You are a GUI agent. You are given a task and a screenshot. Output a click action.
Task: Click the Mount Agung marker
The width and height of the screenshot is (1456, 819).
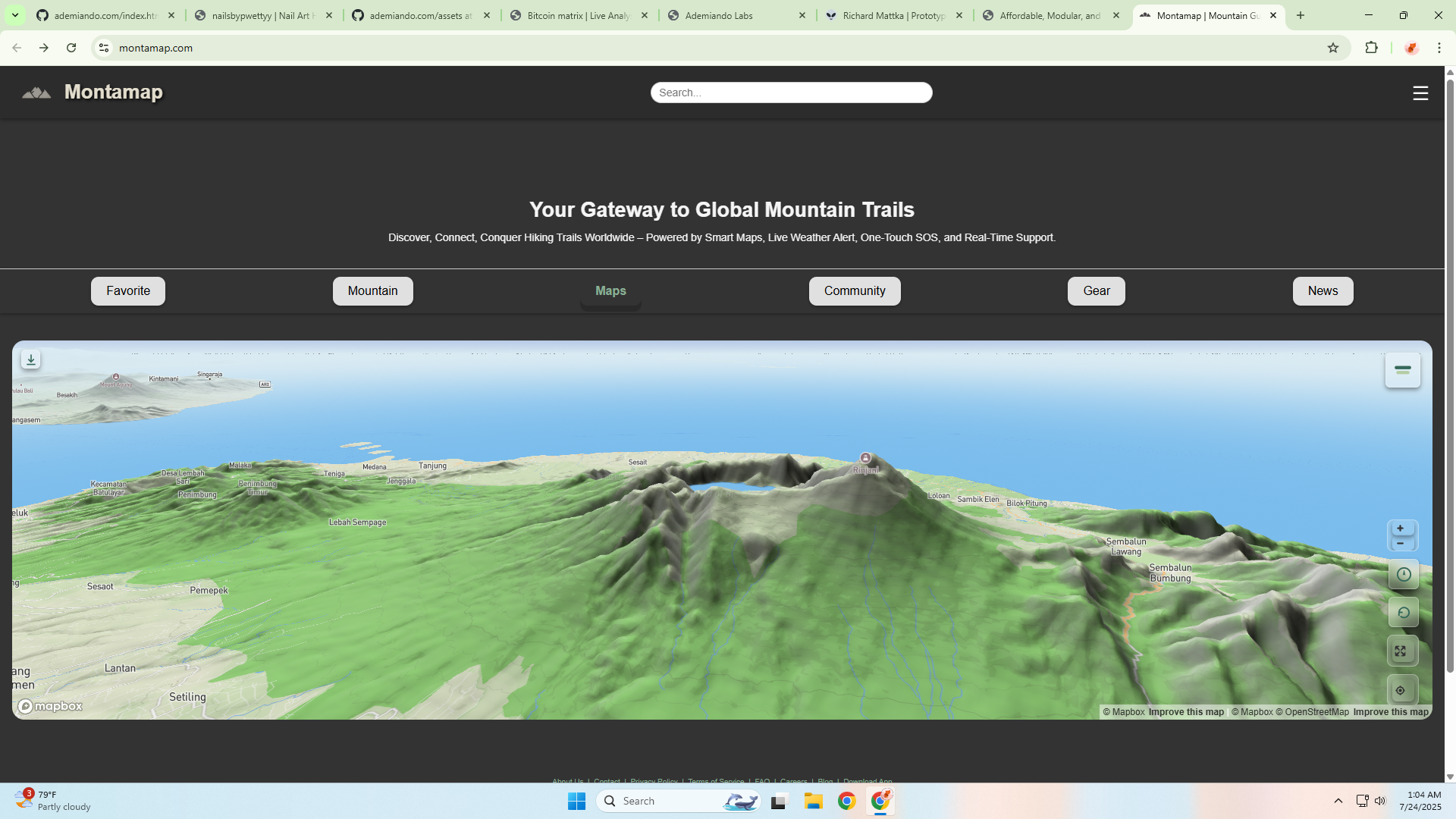tap(116, 377)
